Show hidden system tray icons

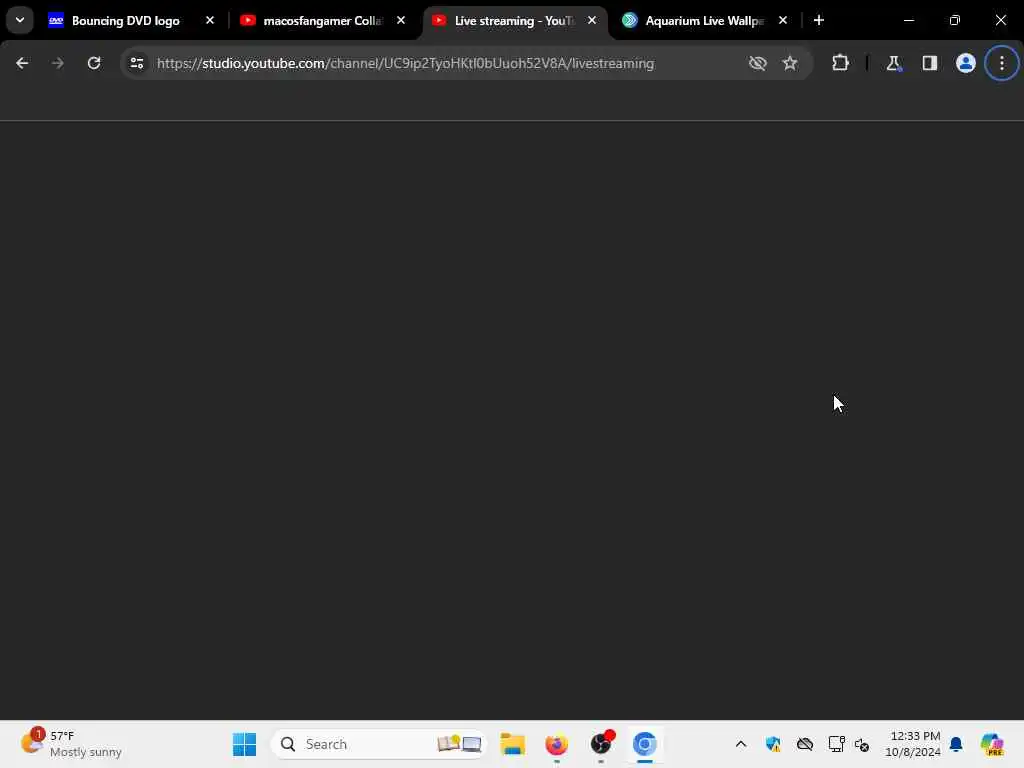[x=741, y=744]
